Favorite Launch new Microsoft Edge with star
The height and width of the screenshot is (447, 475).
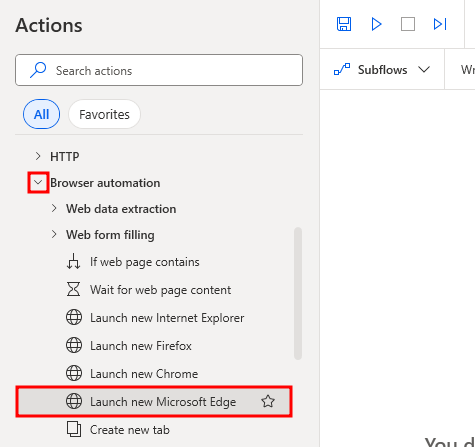(268, 401)
